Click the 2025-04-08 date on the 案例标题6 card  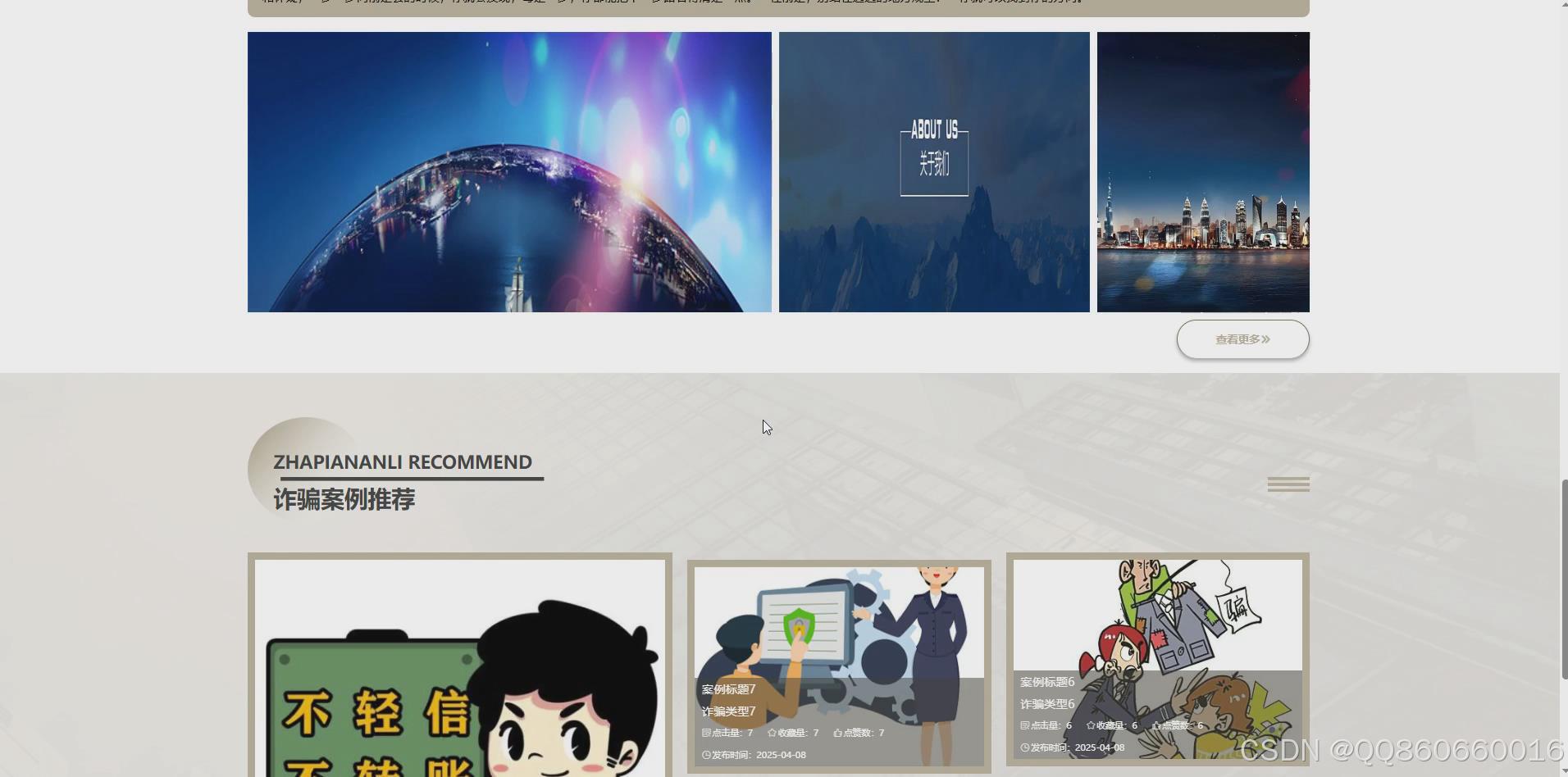point(1100,747)
